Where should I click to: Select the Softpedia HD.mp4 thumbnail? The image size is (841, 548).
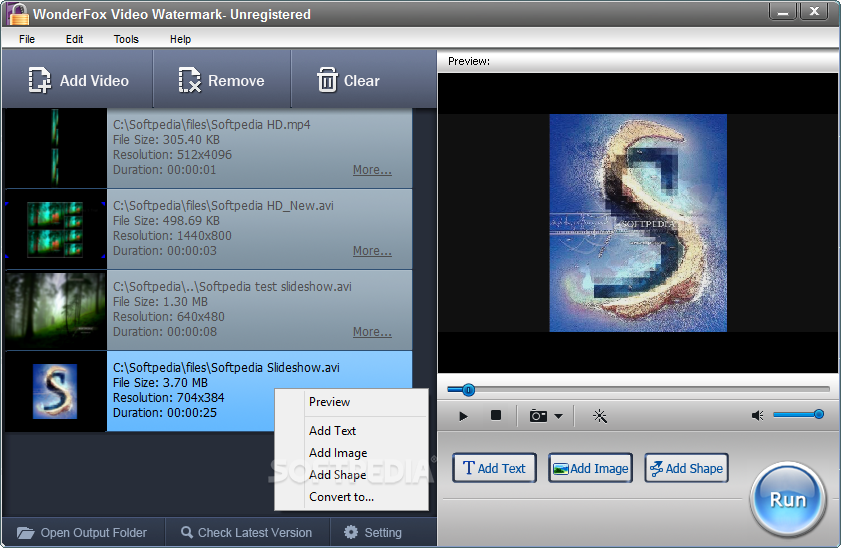pos(55,148)
